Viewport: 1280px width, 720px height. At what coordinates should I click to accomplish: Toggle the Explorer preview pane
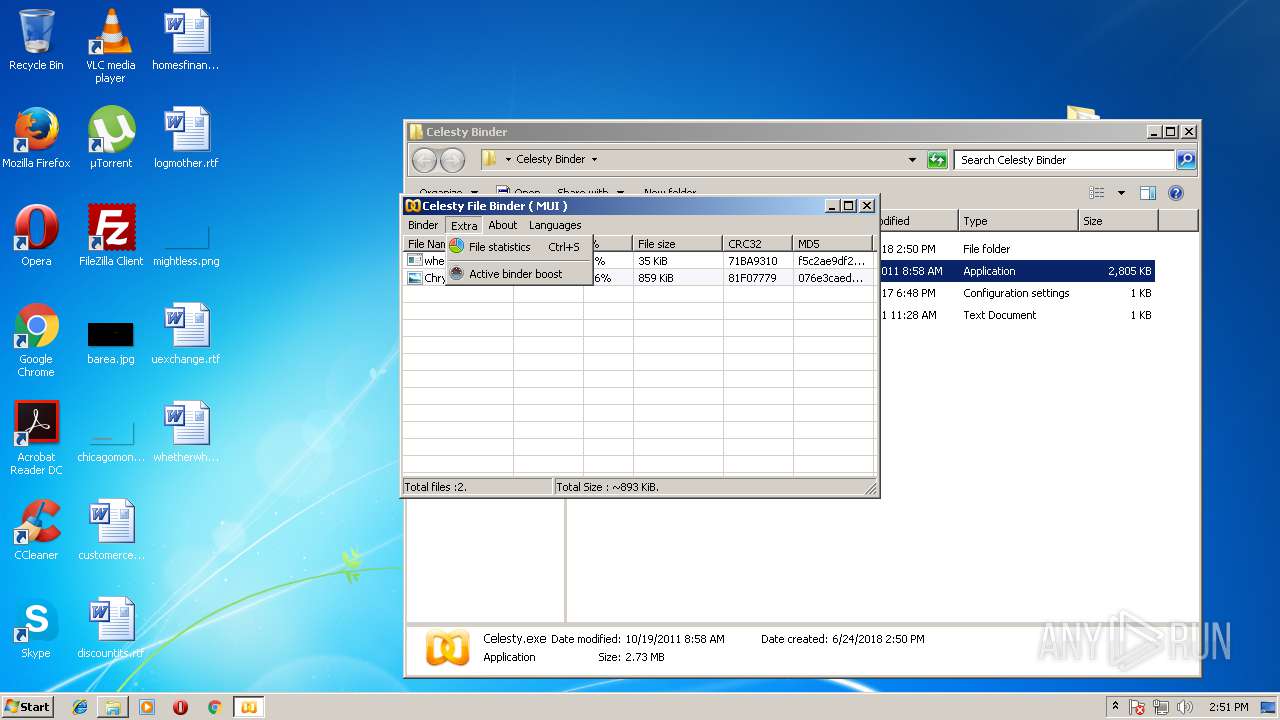coord(1148,193)
